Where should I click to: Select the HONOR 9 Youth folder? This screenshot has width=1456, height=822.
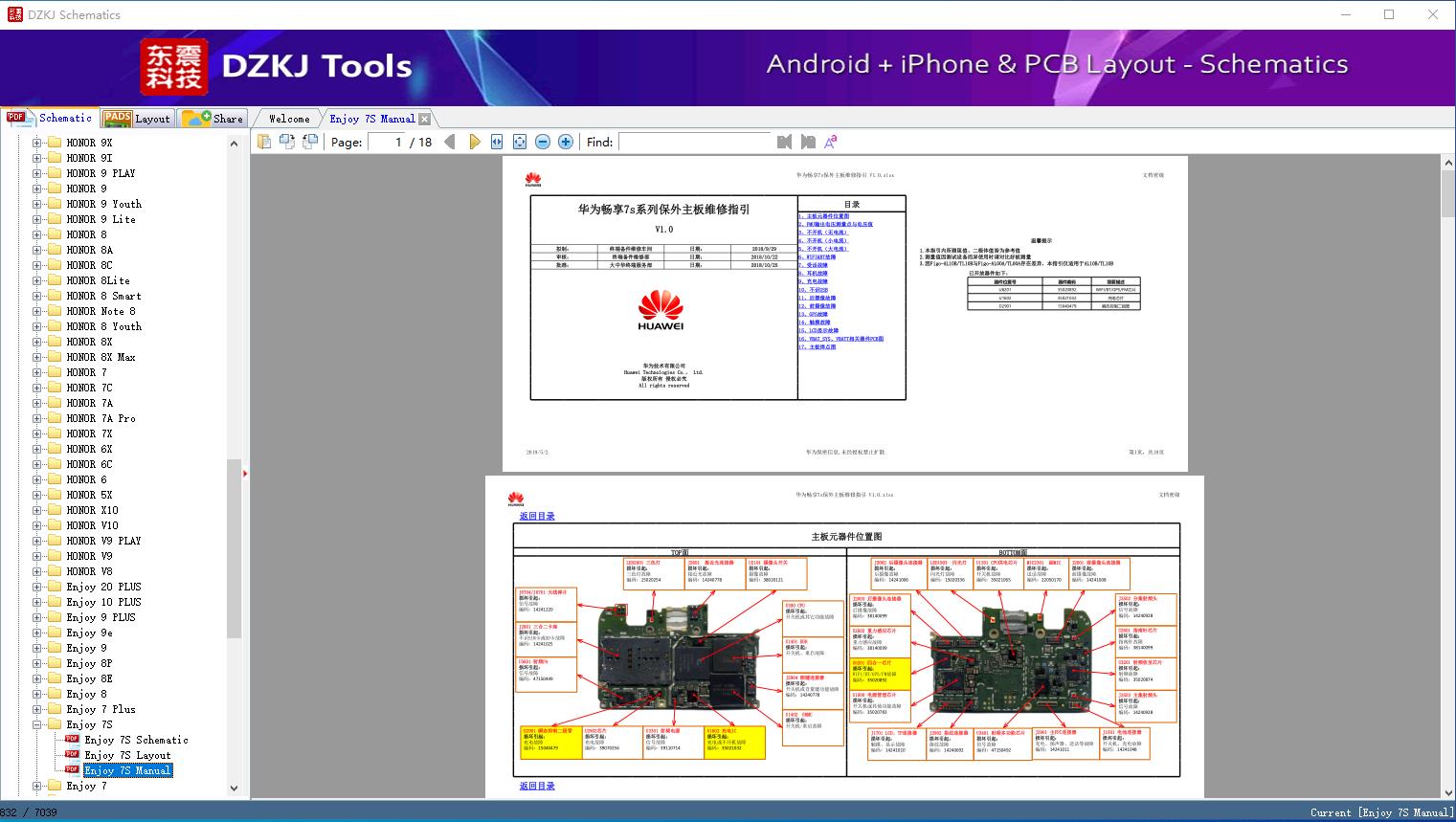[103, 204]
